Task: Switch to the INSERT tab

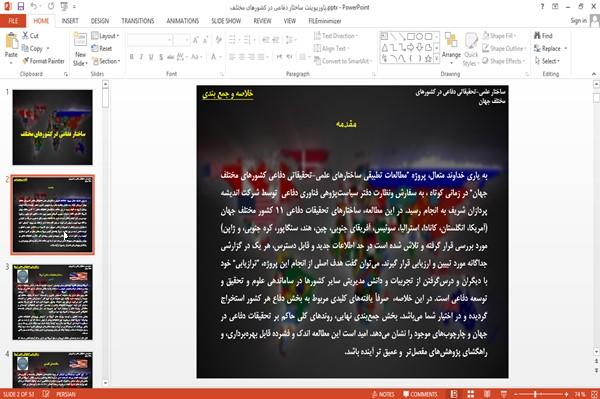Action: tap(70, 21)
